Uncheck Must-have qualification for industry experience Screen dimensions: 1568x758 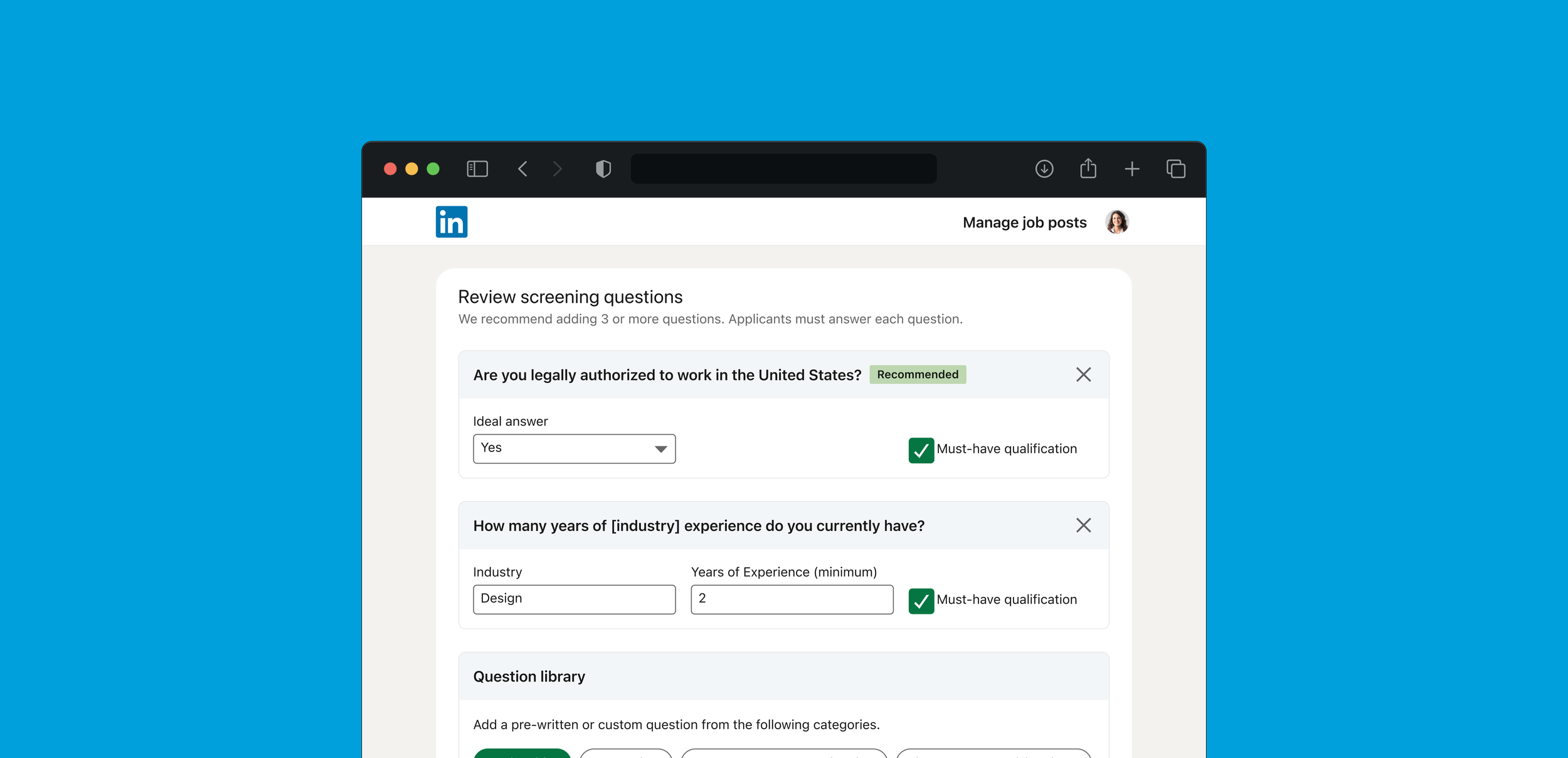[x=921, y=601]
